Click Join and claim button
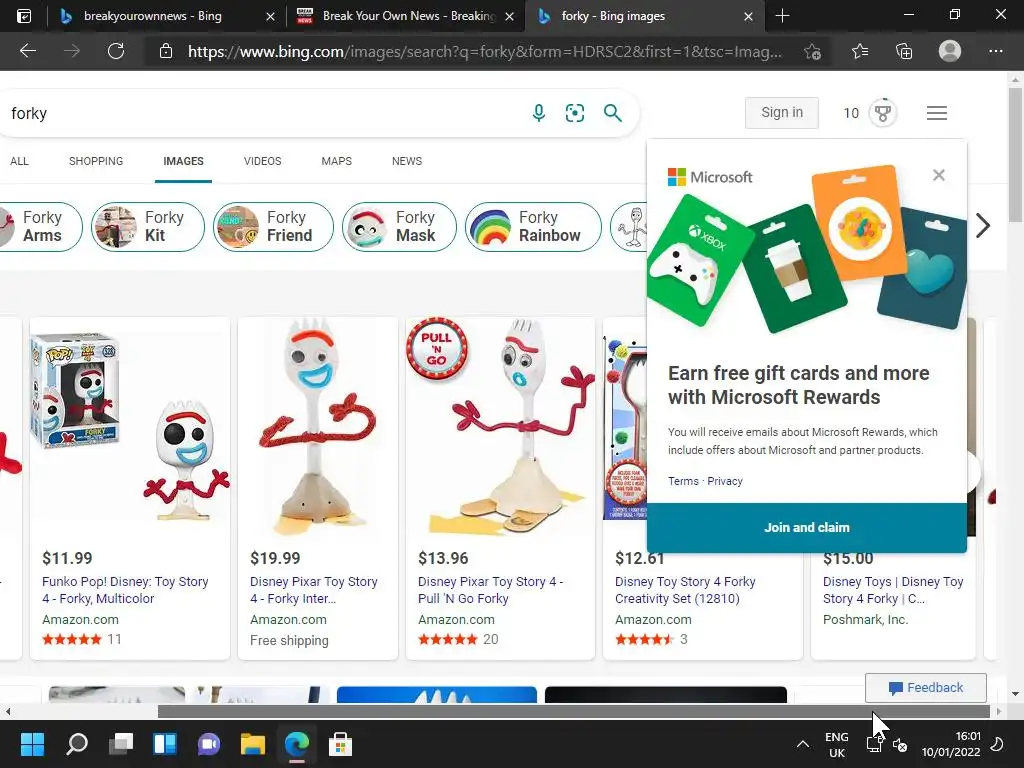 tap(807, 528)
